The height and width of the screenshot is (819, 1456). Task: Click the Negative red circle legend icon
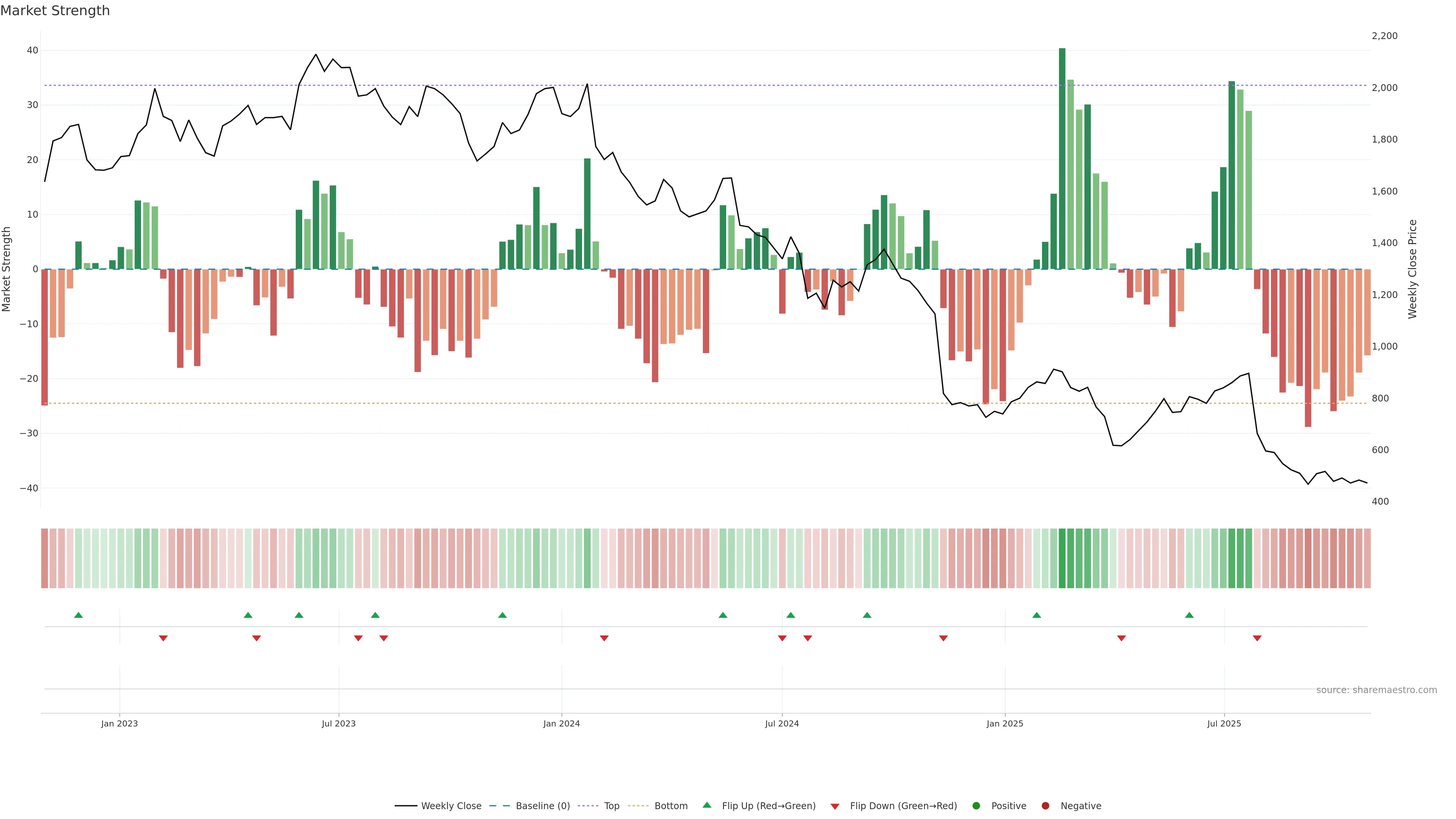tap(1045, 806)
